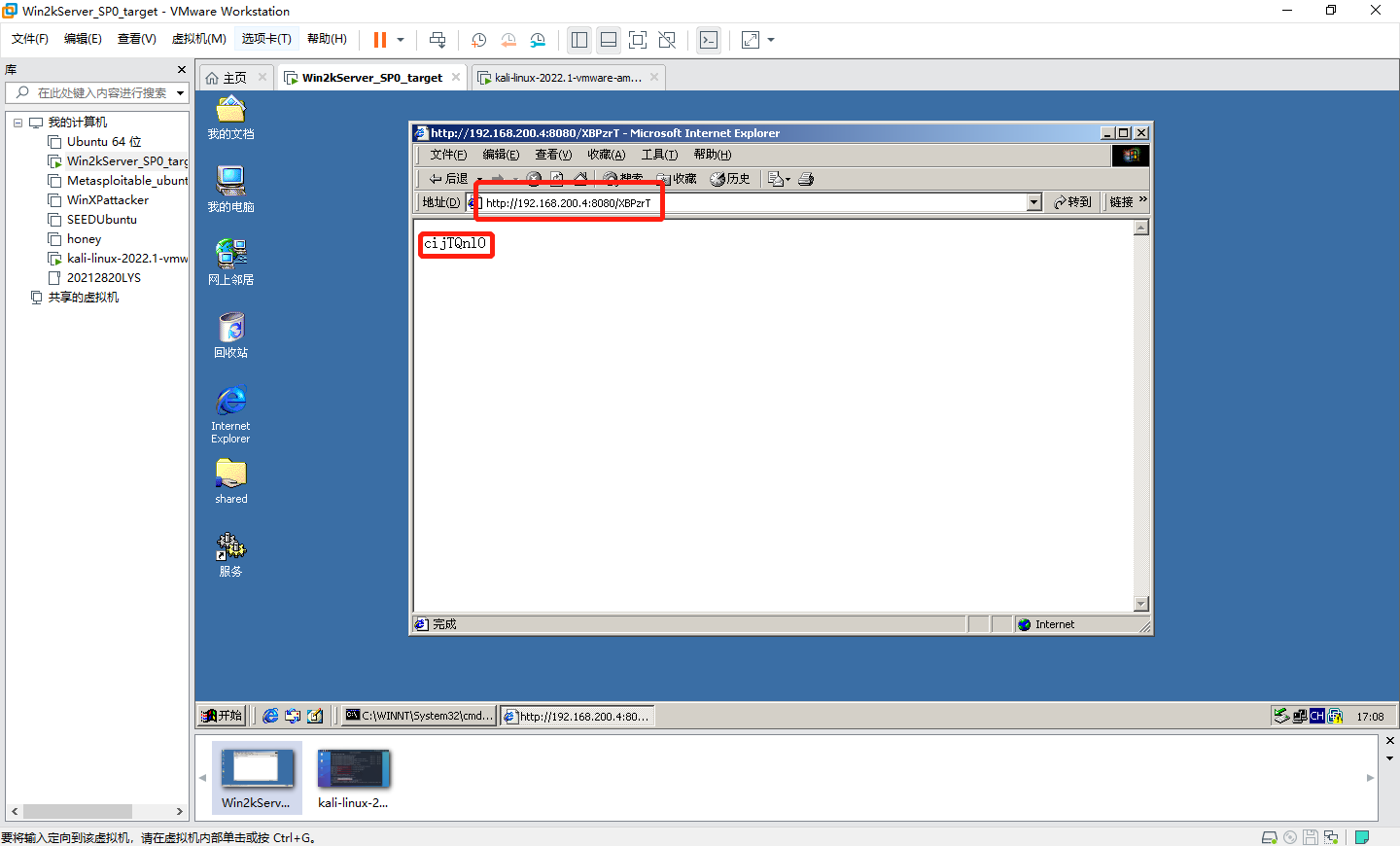This screenshot has width=1400, height=846.
Task: Enter full screen mode in VMware
Action: point(638,40)
